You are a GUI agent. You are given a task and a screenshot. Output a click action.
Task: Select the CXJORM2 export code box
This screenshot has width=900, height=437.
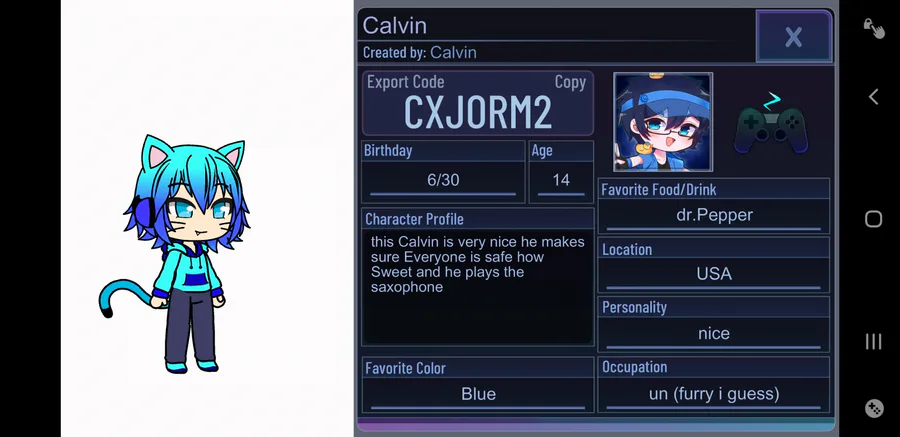coord(478,103)
